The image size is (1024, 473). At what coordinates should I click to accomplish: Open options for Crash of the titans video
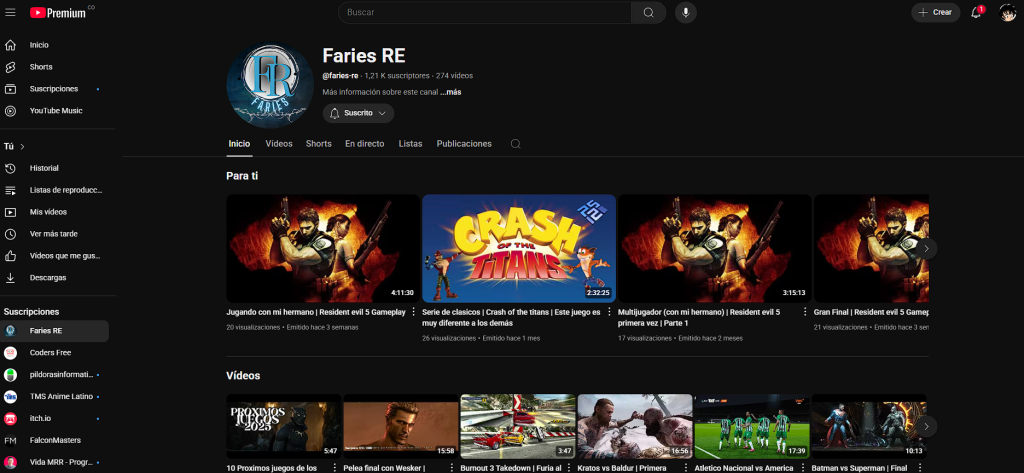click(609, 312)
